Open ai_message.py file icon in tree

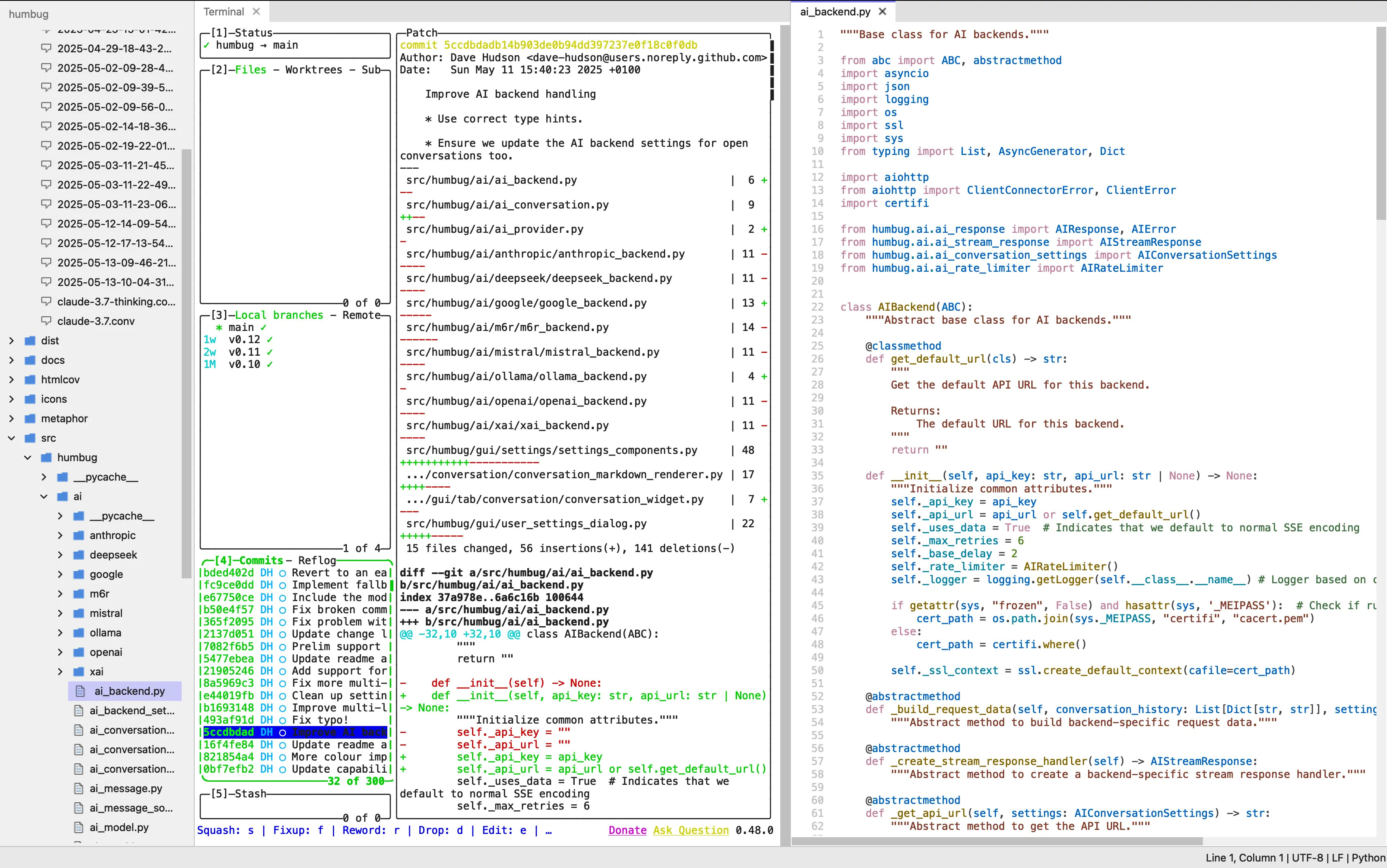tap(79, 788)
